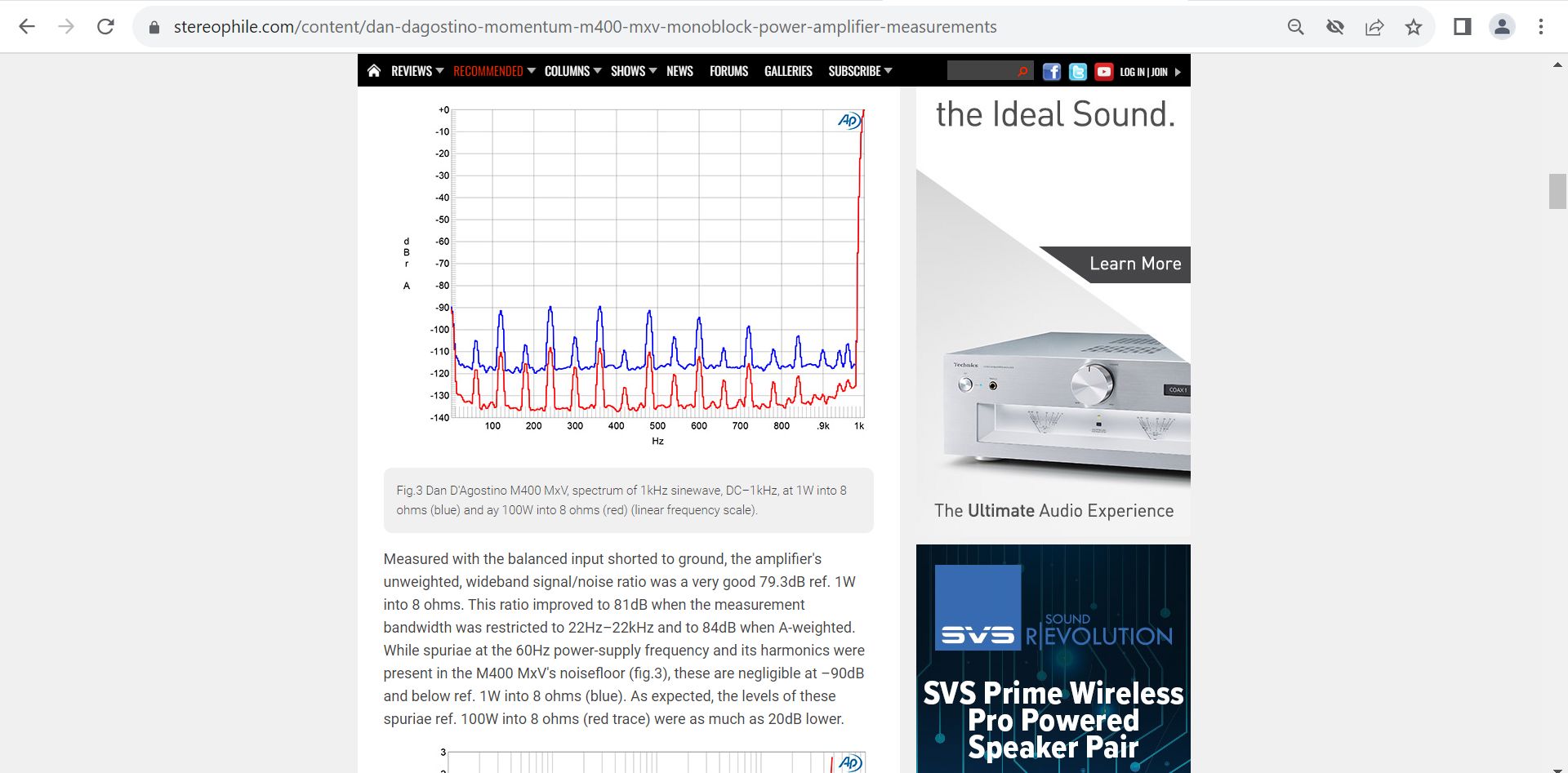Open Stereophile YouTube channel
The image size is (1568, 773).
pyautogui.click(x=1104, y=72)
